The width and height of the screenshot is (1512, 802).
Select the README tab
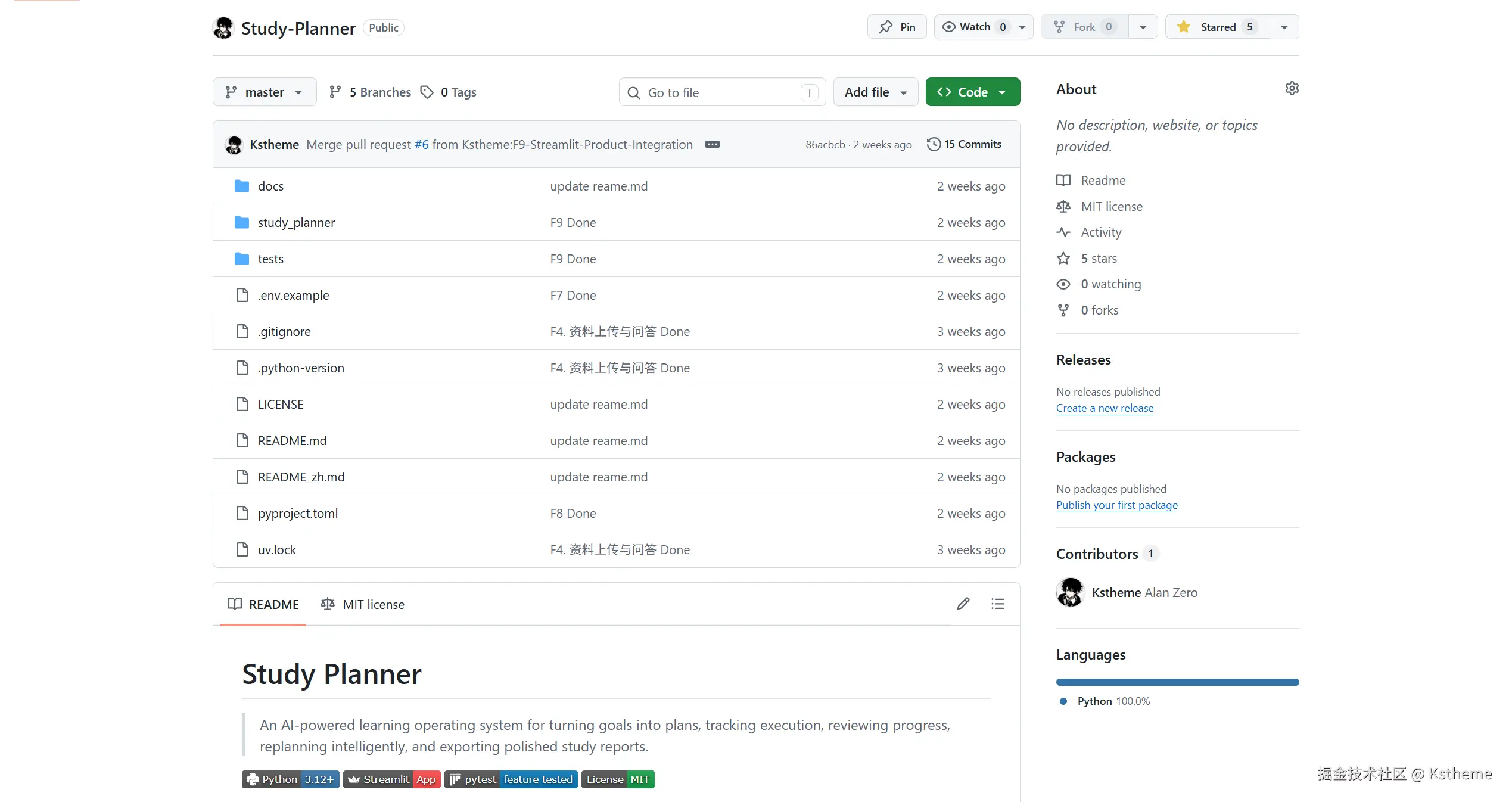pyautogui.click(x=263, y=604)
